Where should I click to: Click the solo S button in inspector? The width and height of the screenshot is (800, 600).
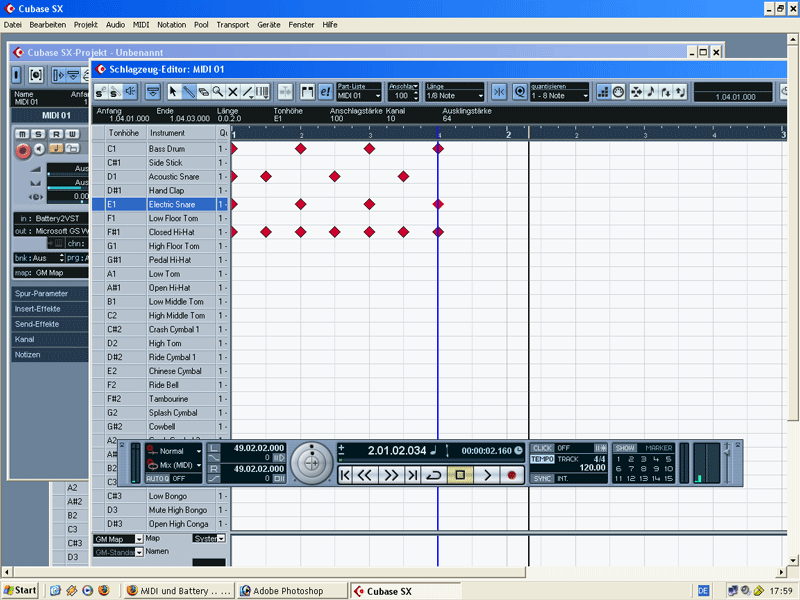(x=38, y=134)
